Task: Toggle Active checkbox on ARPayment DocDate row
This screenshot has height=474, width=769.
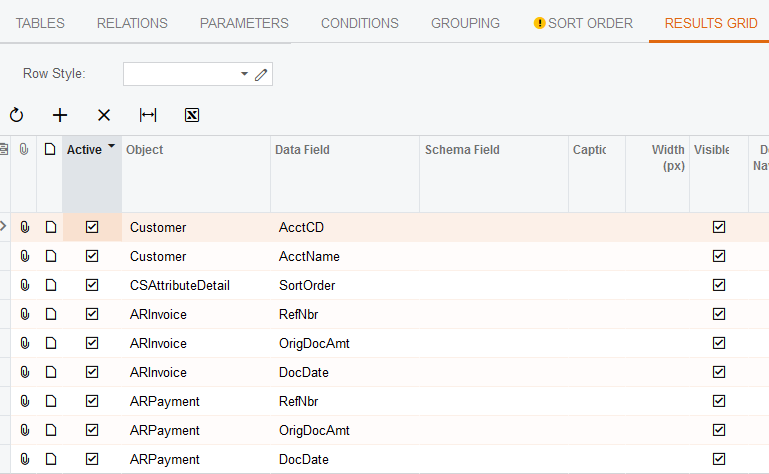Action: pos(92,459)
